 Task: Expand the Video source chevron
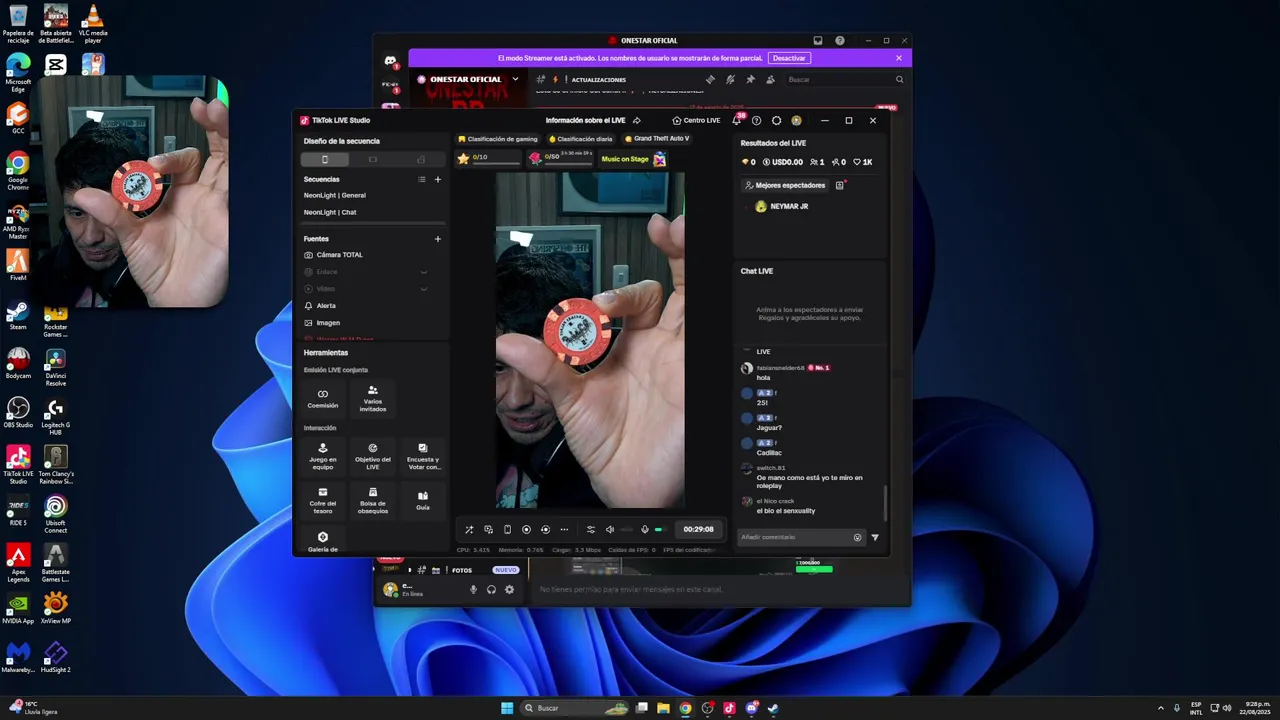click(423, 289)
